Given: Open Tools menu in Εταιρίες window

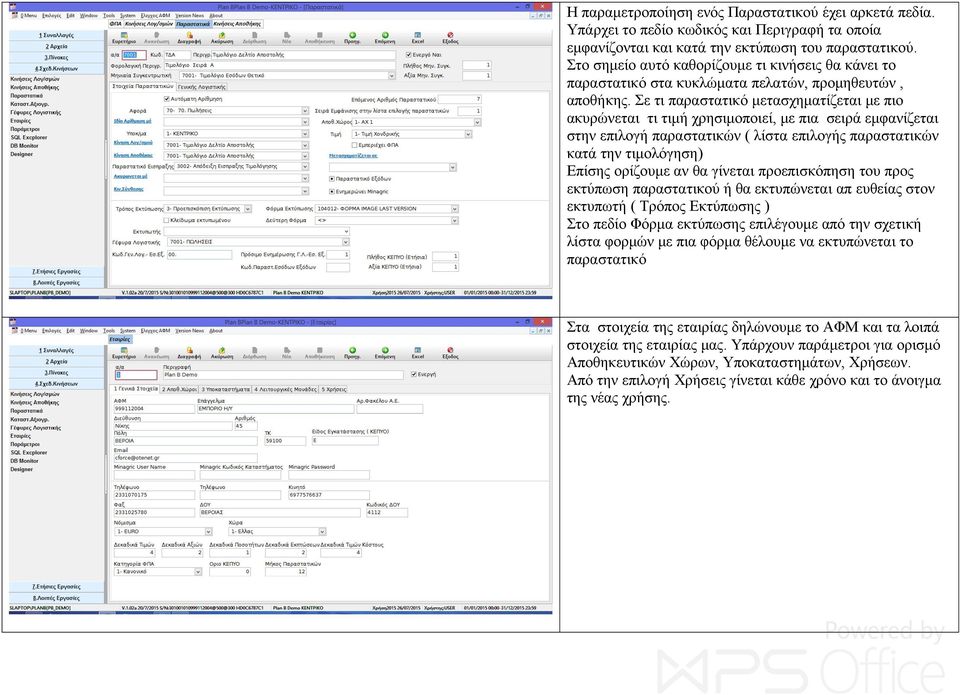Looking at the screenshot, I should [109, 331].
